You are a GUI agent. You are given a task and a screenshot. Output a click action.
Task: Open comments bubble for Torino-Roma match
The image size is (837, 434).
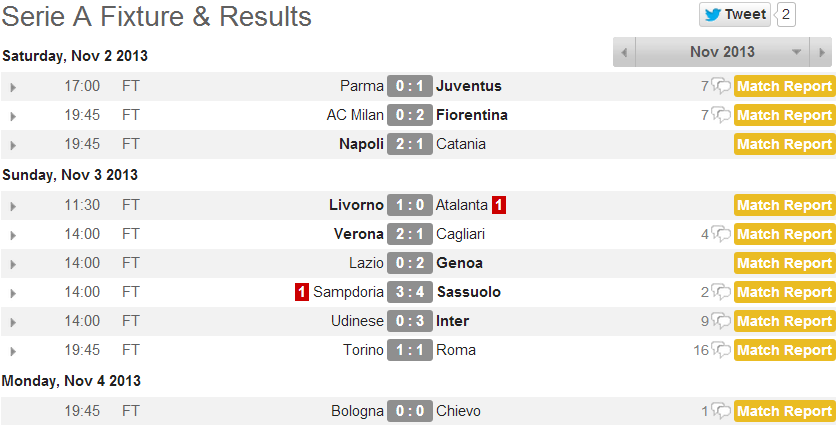tap(721, 351)
